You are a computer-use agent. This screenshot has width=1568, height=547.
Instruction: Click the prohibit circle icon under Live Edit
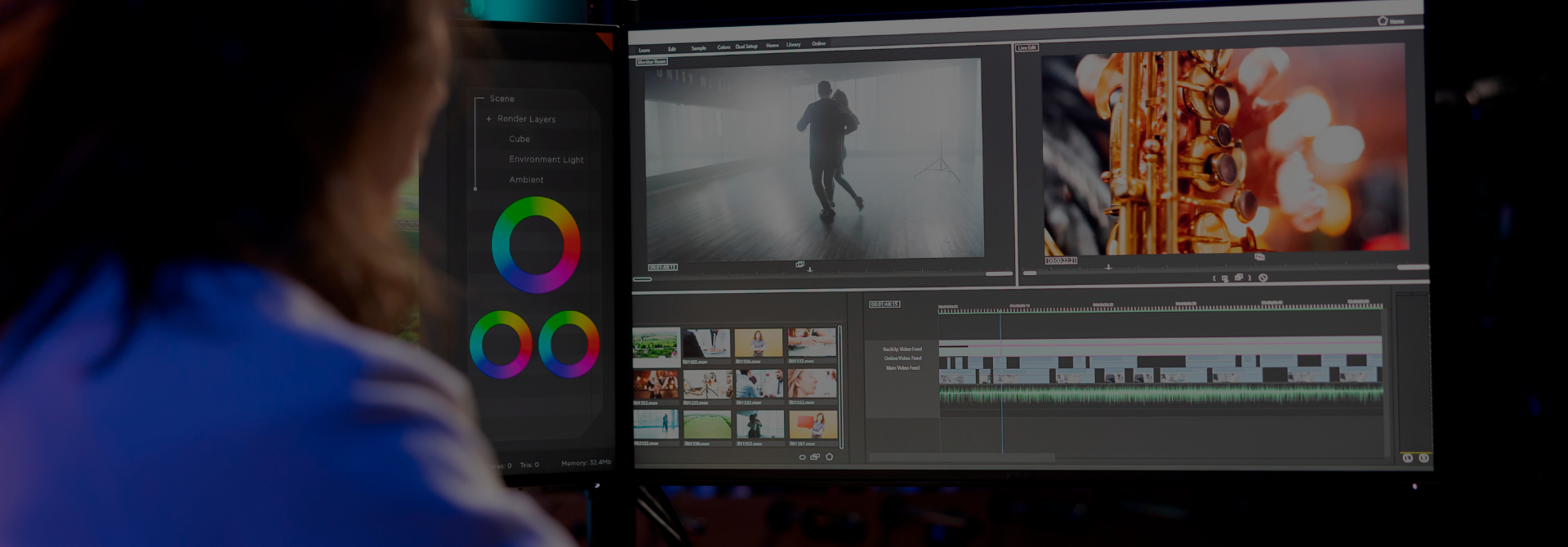point(1263,278)
